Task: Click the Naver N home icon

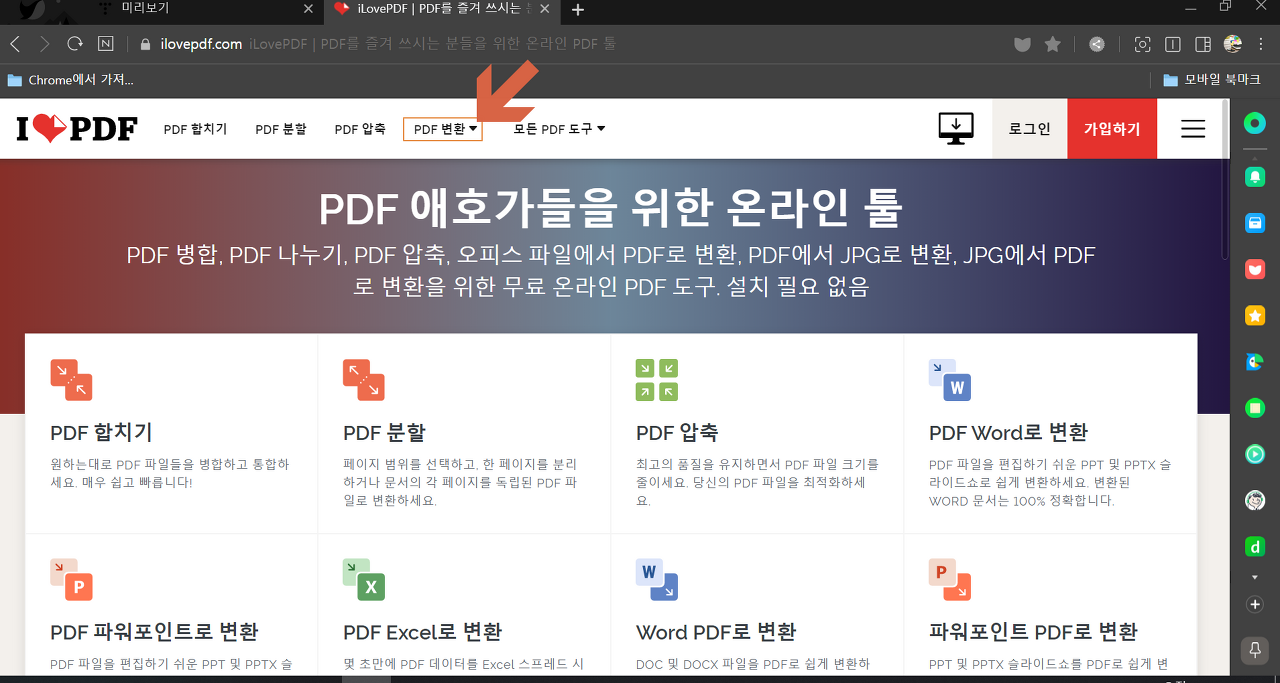Action: click(x=105, y=44)
